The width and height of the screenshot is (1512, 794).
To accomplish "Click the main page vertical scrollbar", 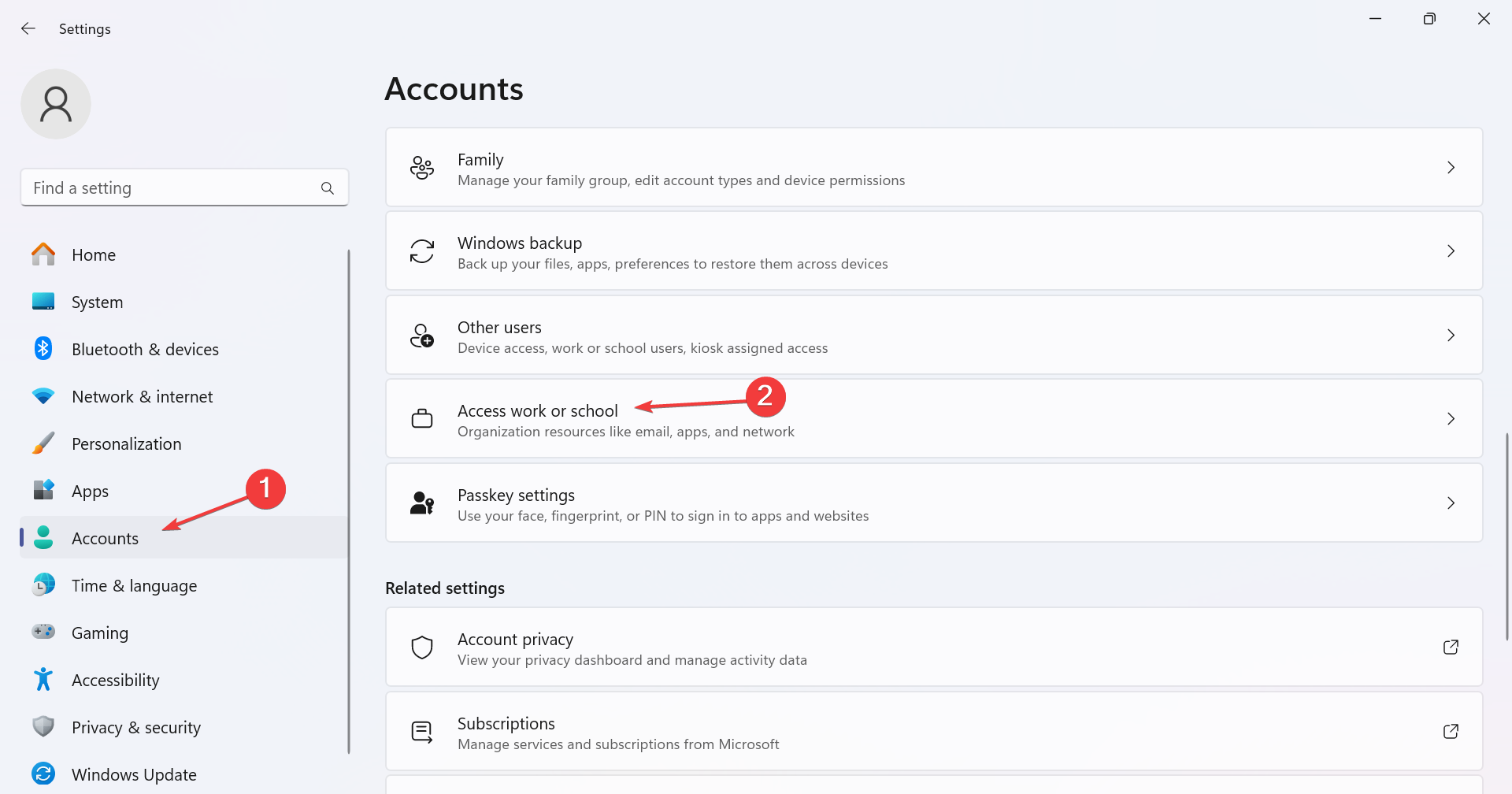I will pos(1507,536).
